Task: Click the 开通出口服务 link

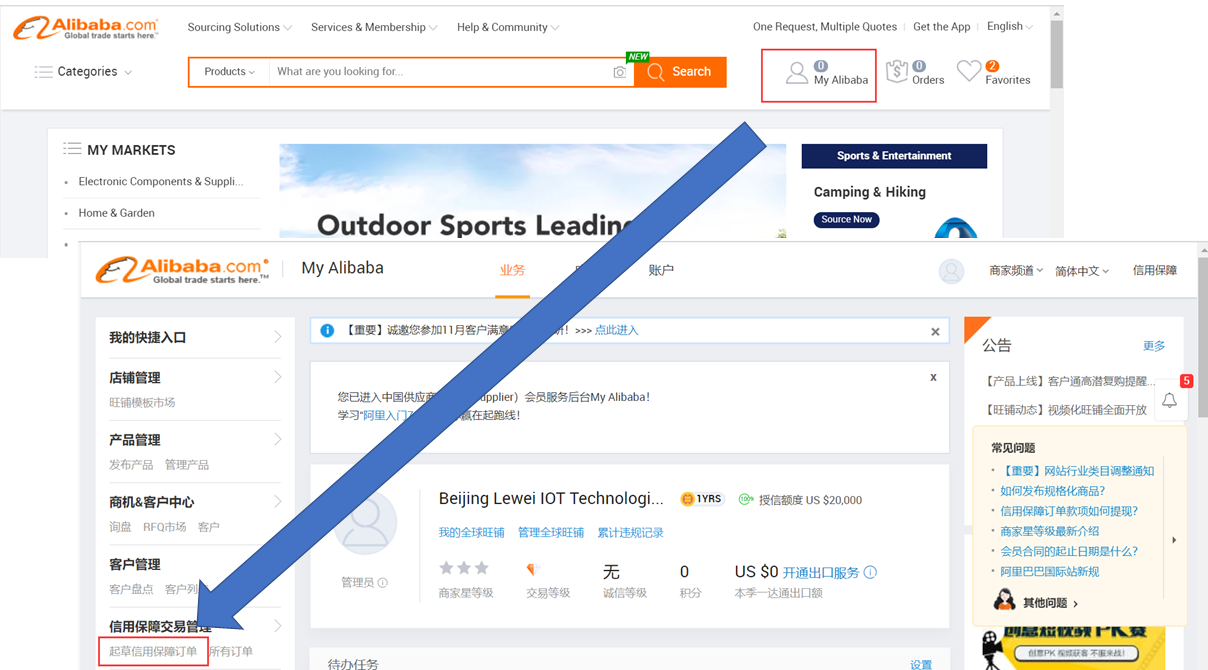Action: tap(821, 573)
